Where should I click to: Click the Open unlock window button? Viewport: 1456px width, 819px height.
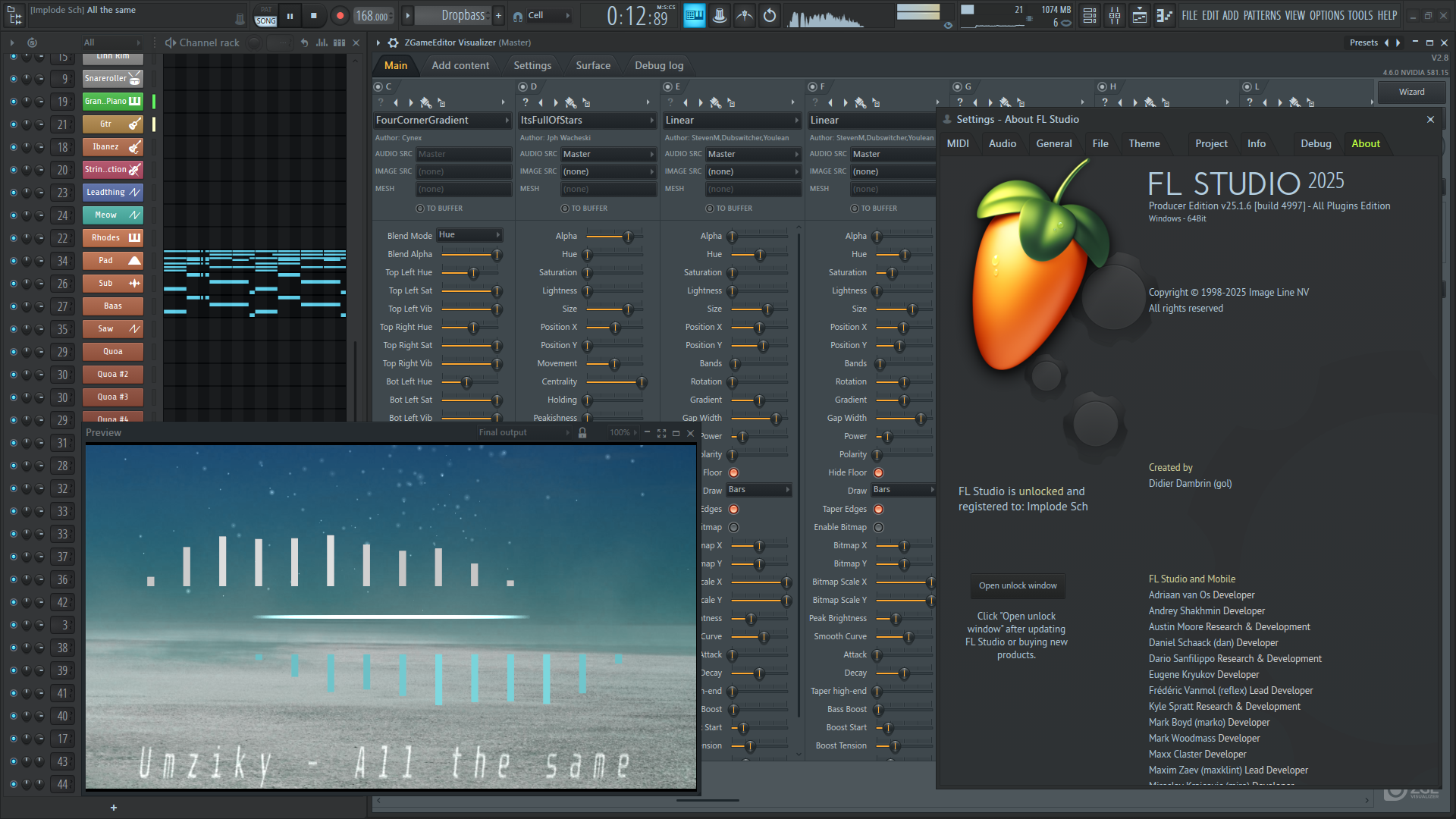pos(1017,585)
